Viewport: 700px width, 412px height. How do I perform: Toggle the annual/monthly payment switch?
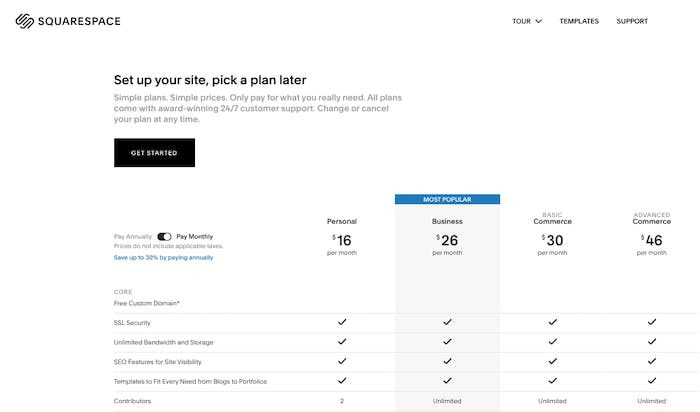coord(165,237)
